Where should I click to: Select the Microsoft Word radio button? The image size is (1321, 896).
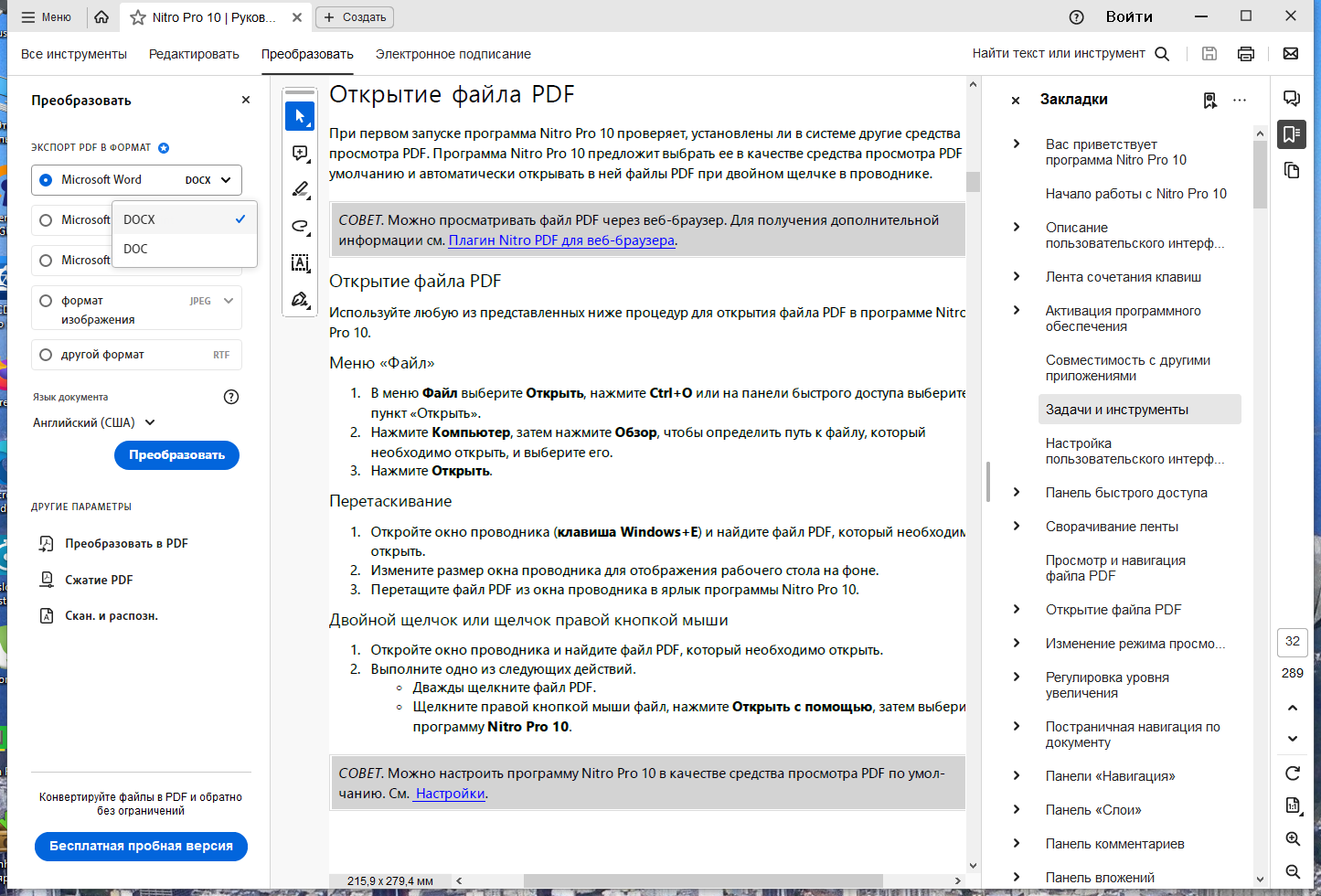pos(46,180)
